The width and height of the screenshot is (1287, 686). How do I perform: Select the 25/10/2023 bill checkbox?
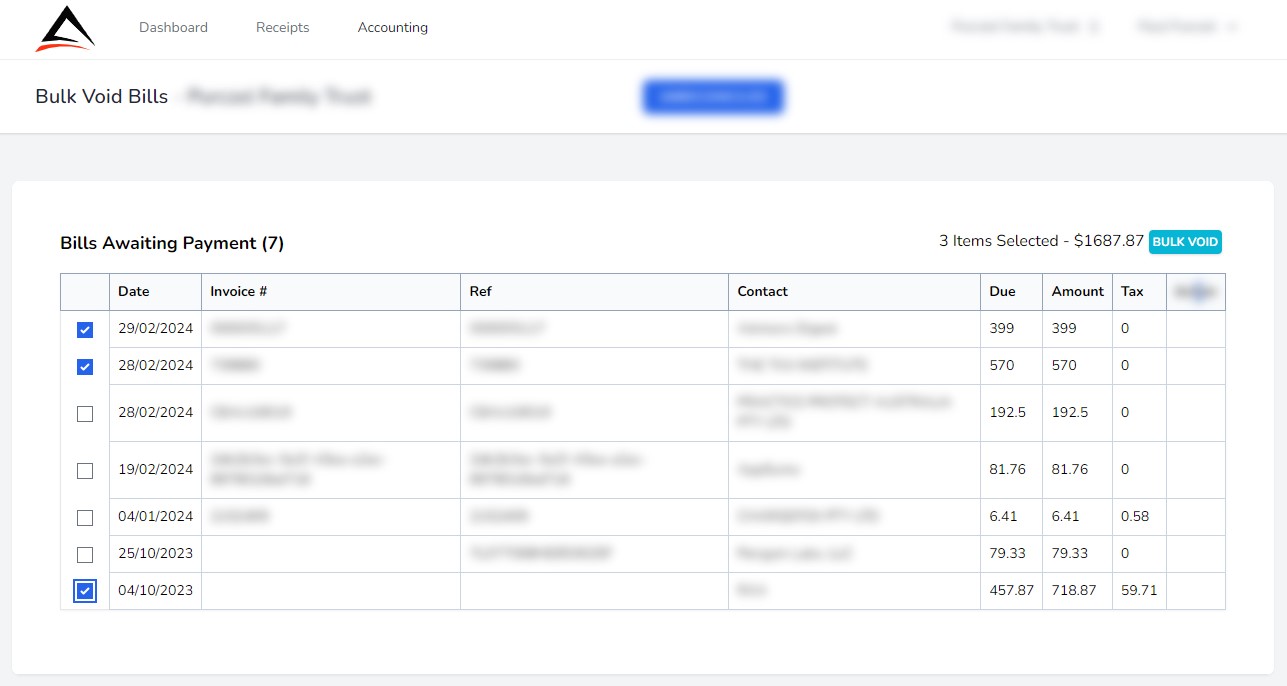pos(85,555)
